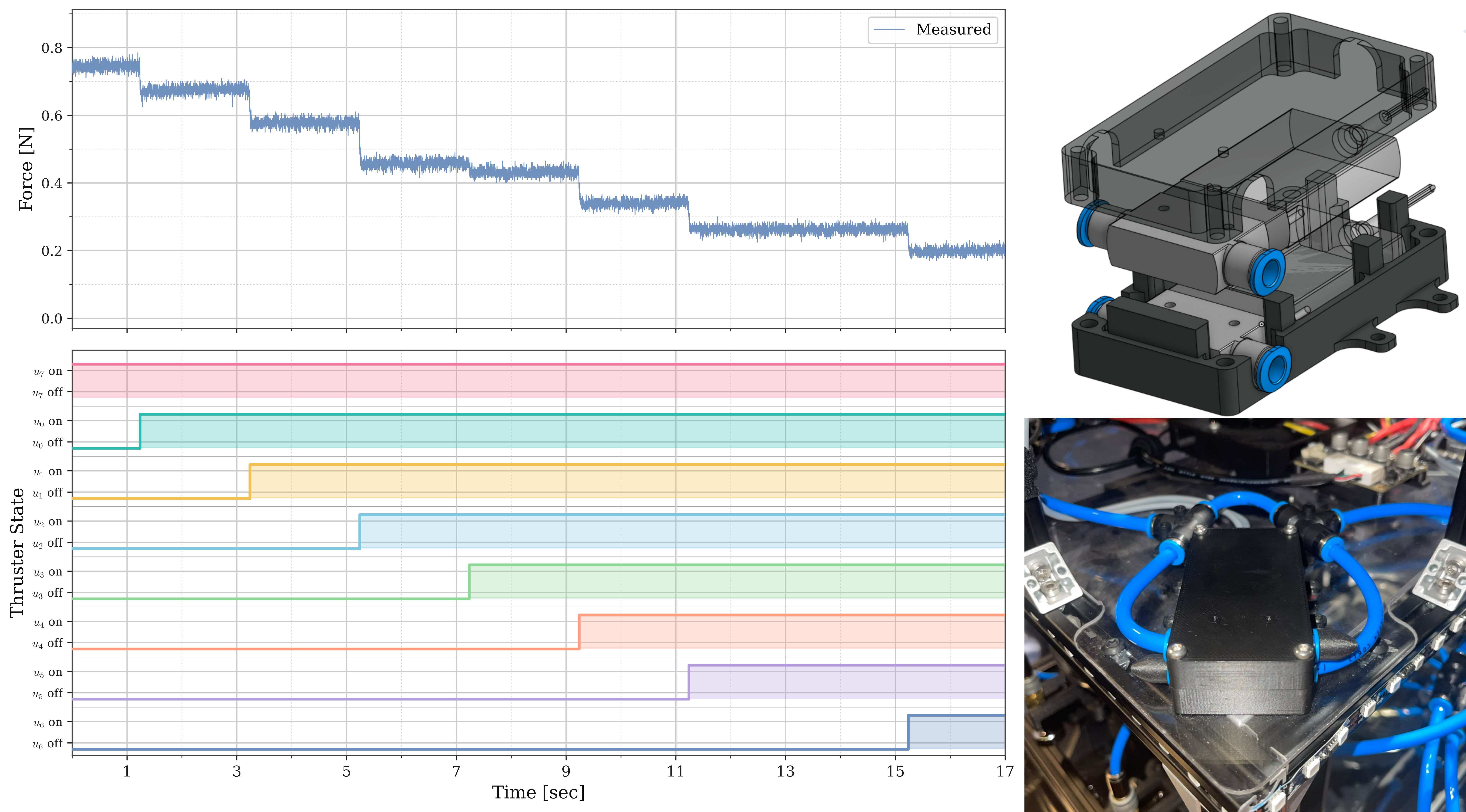
Task: Click the 0.2 force axis tick label
Action: [52, 251]
